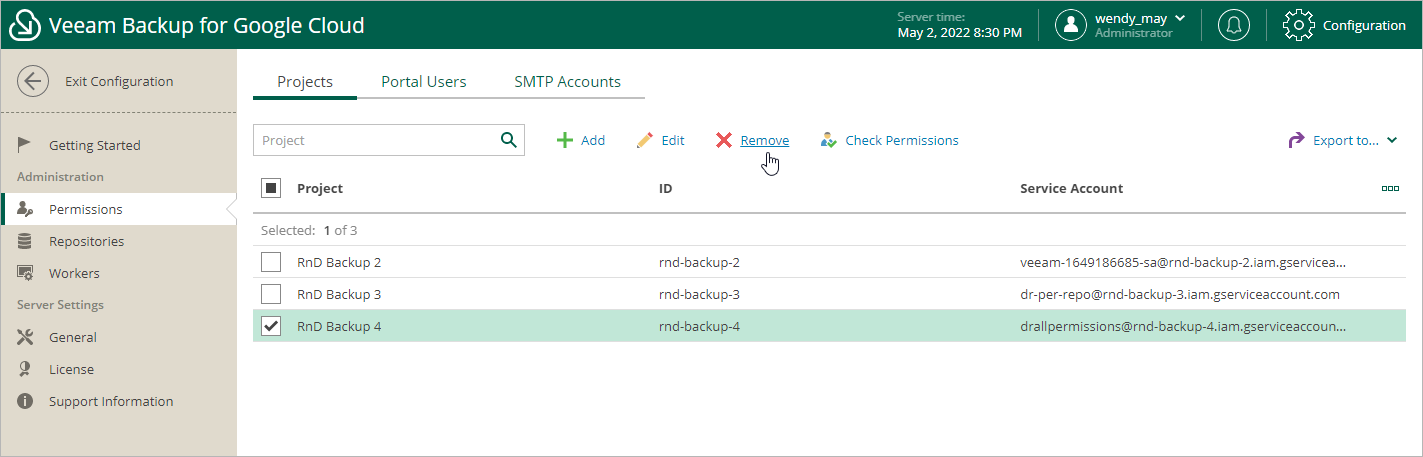The width and height of the screenshot is (1423, 457).
Task: Click the rnd-backup-3 ID cell
Action: (699, 294)
